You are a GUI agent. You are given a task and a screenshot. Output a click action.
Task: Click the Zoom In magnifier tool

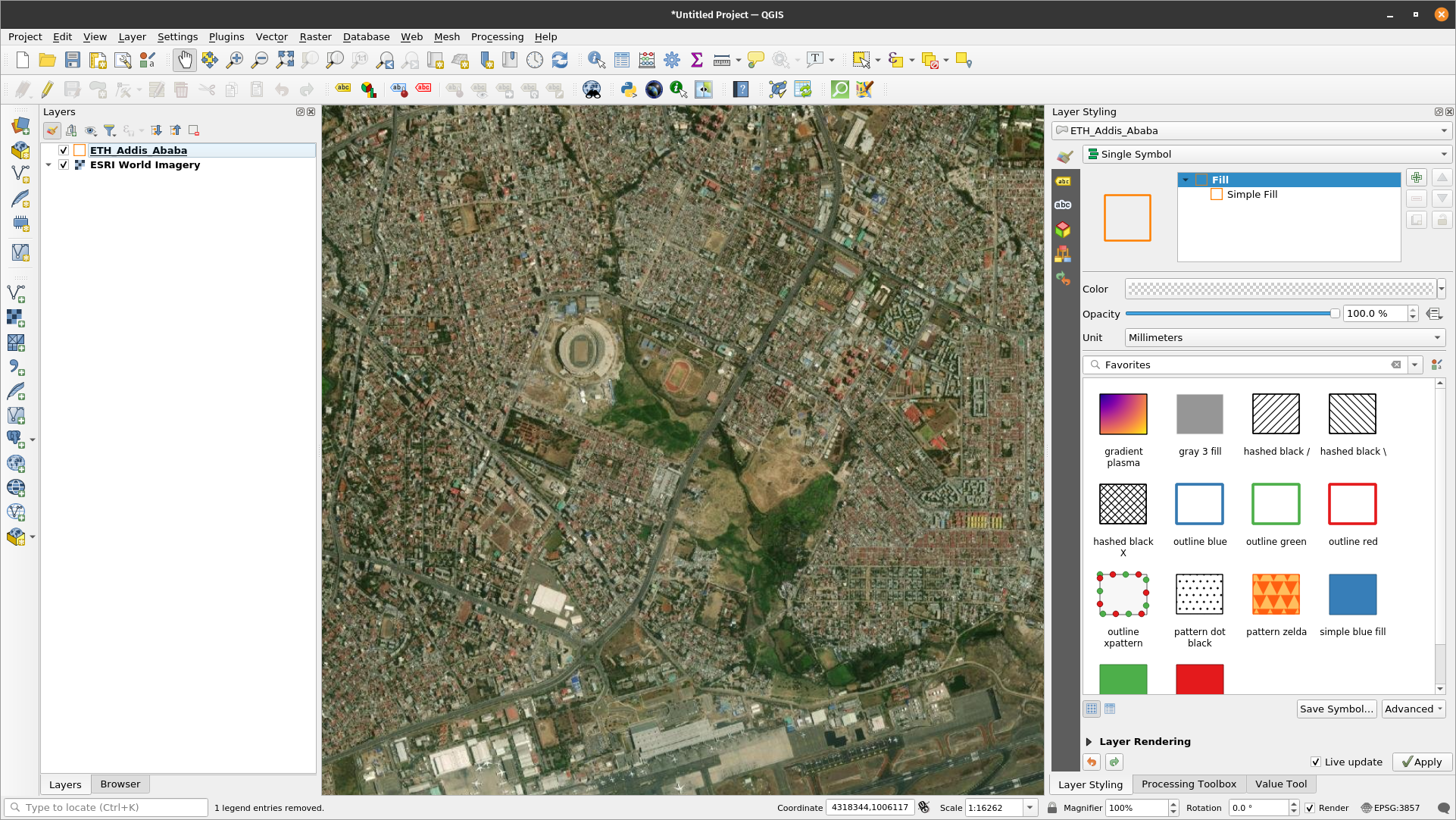pyautogui.click(x=235, y=61)
